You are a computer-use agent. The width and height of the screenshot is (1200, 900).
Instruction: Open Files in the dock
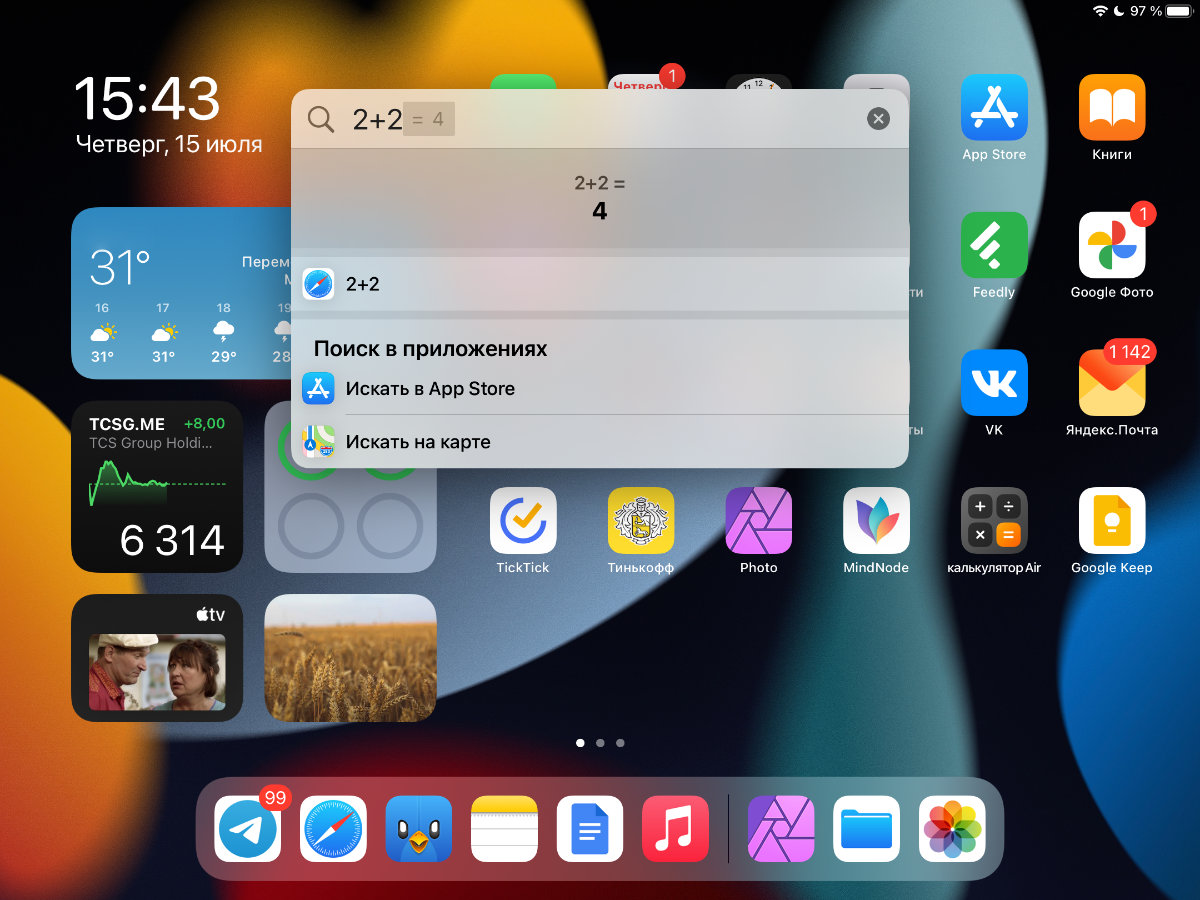(867, 829)
